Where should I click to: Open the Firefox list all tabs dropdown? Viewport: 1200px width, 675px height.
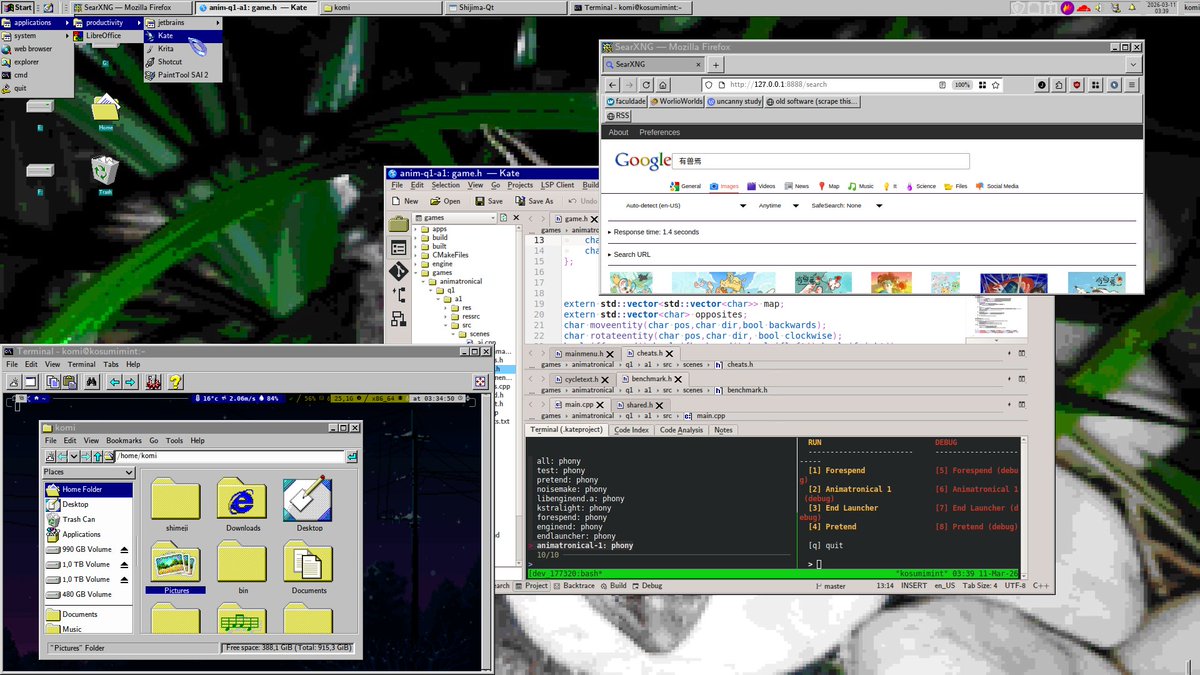pos(1133,64)
